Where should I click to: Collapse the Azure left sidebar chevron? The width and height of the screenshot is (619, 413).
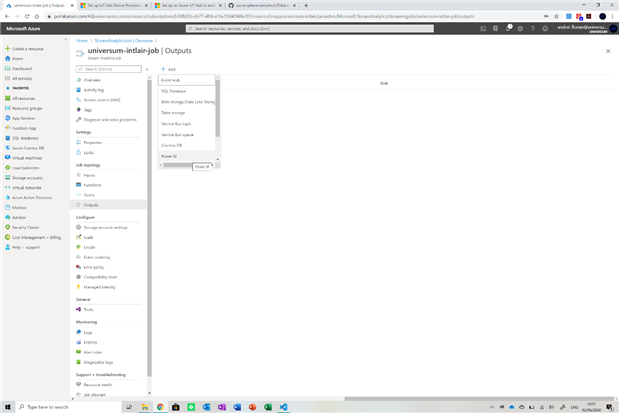pos(66,39)
